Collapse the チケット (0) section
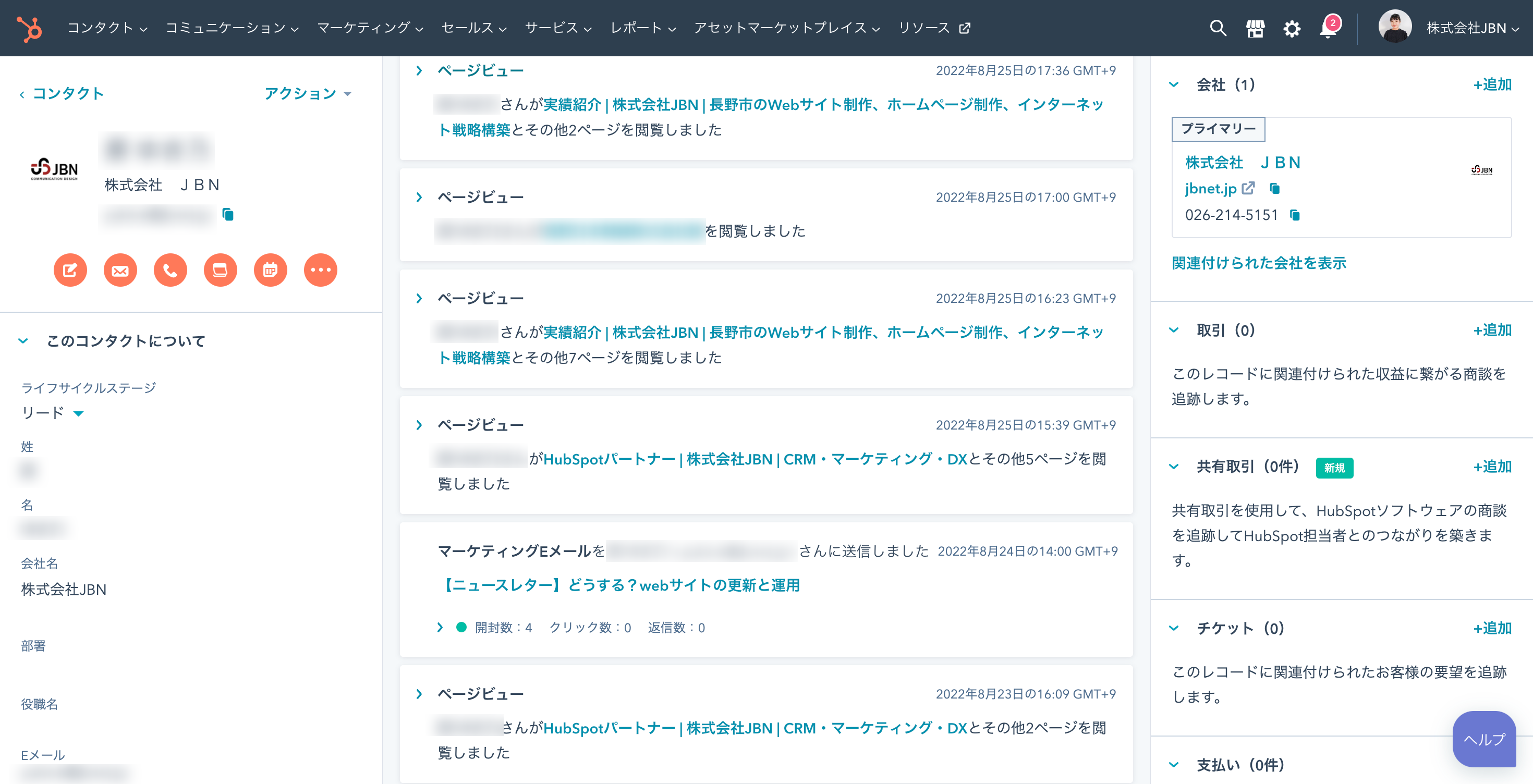The width and height of the screenshot is (1533, 784). point(1174,628)
